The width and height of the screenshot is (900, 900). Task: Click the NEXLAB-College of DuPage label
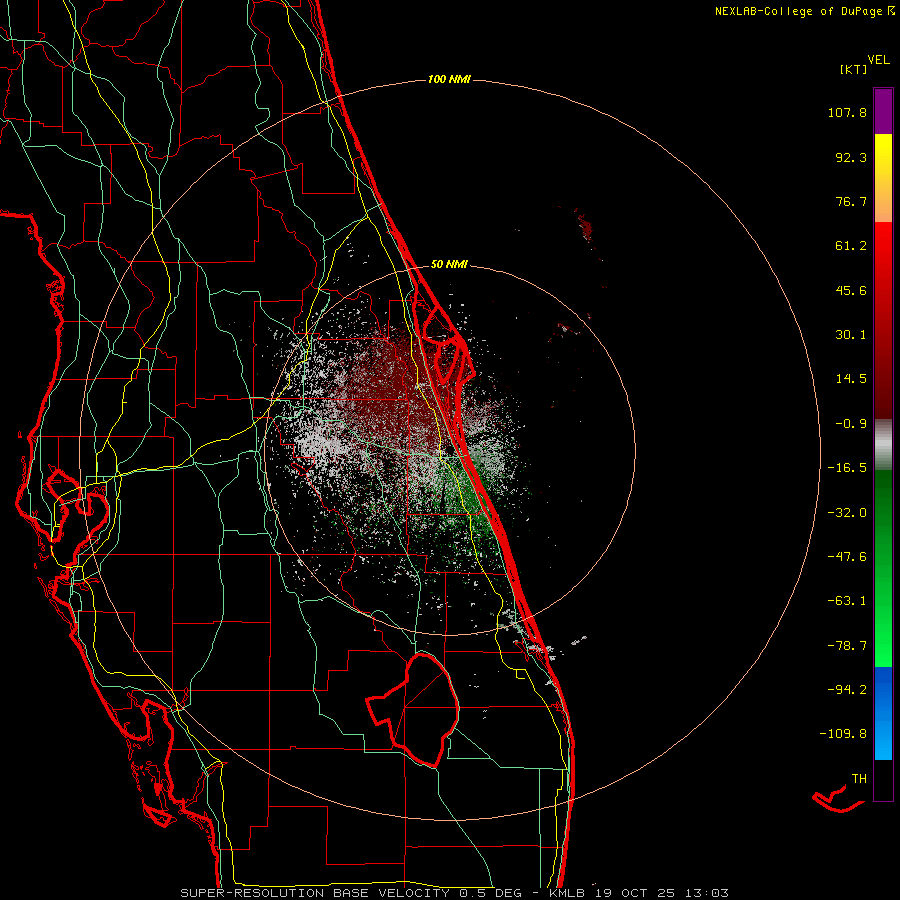click(x=798, y=11)
